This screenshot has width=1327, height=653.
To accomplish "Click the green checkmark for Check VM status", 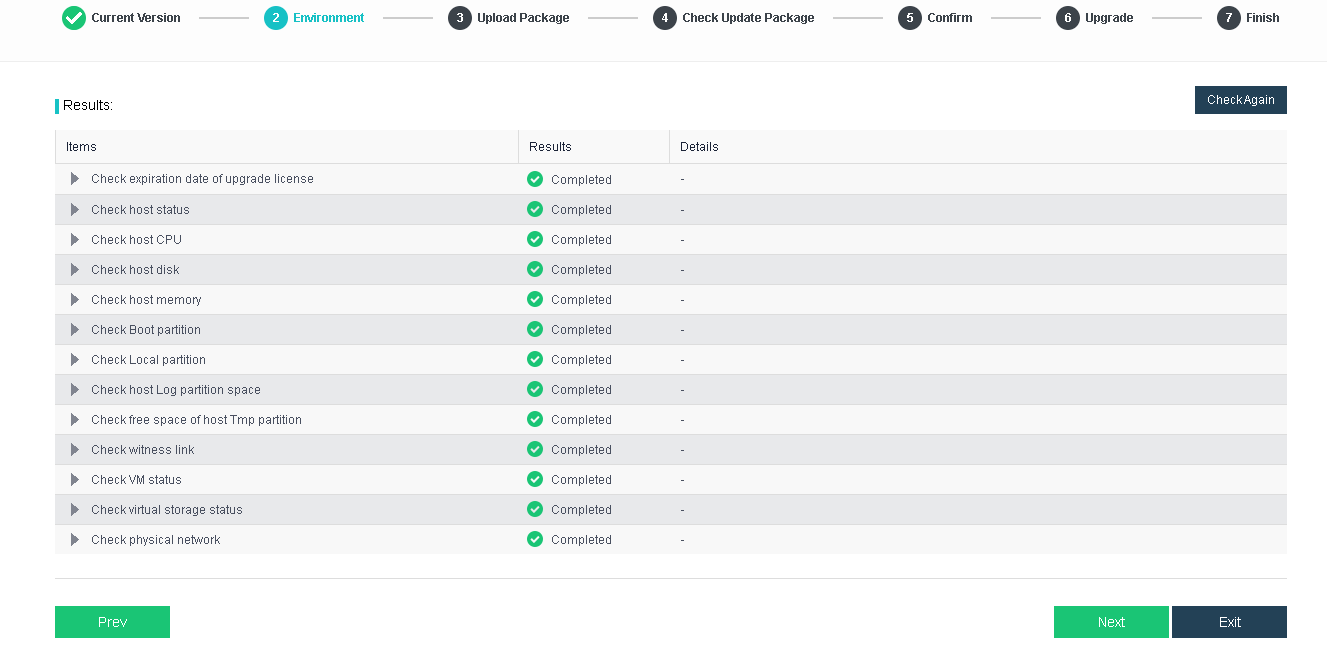I will (x=535, y=479).
